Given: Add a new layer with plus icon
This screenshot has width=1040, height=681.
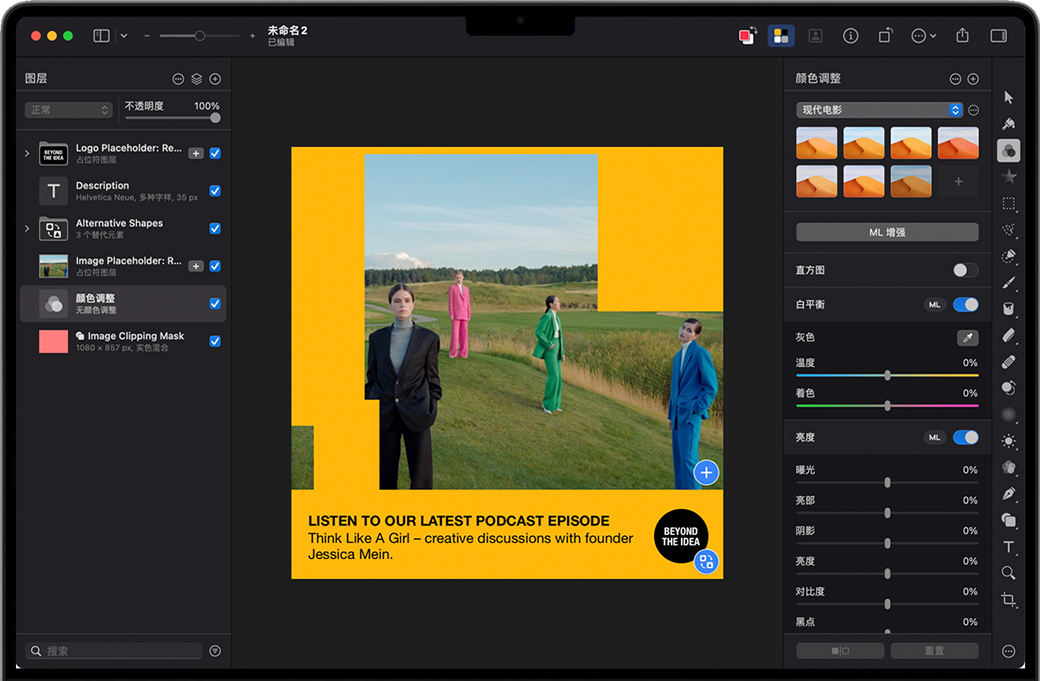Looking at the screenshot, I should coord(215,78).
